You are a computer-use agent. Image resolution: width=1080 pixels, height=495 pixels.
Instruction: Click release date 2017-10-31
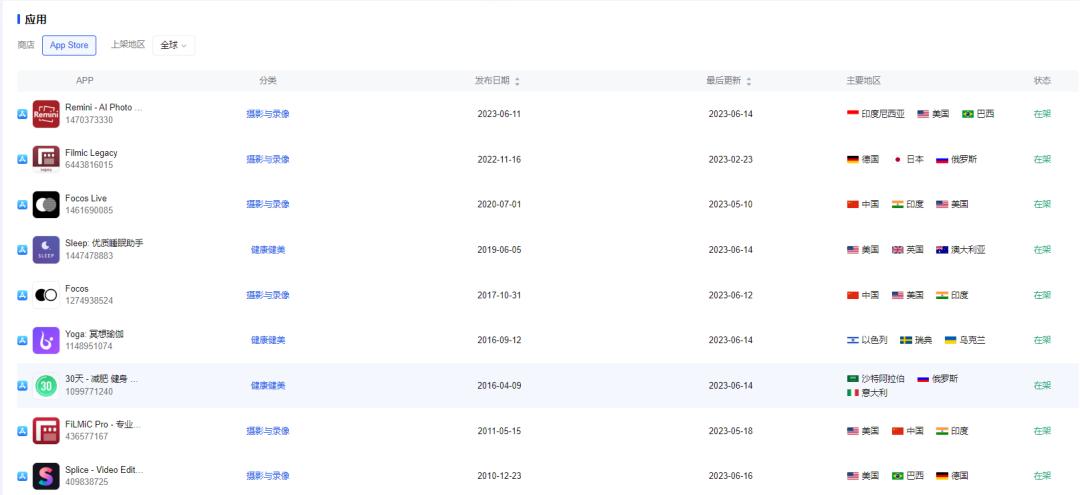pyautogui.click(x=499, y=295)
